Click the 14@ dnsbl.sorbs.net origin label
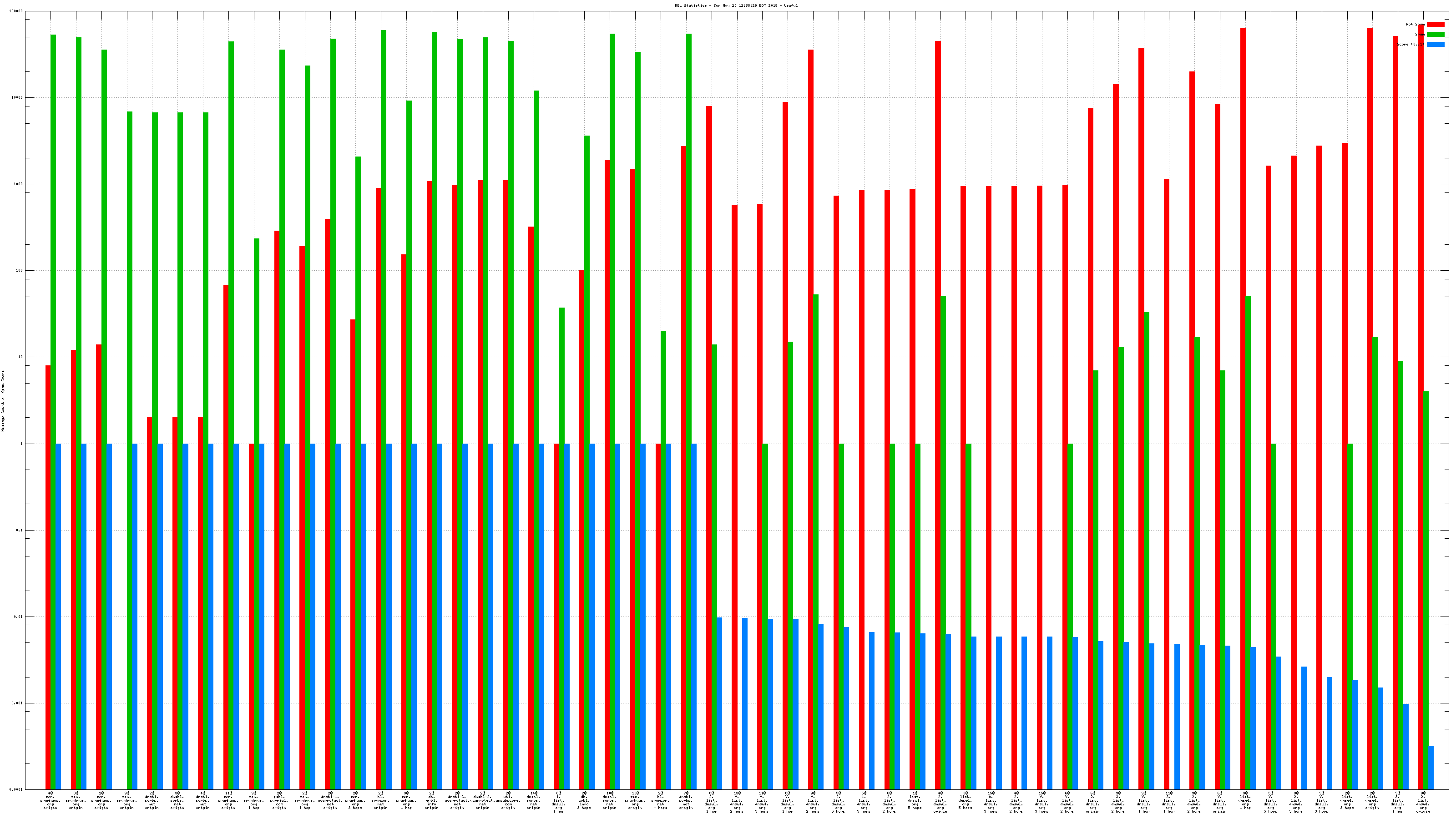The image size is (1456, 819). pyautogui.click(x=533, y=800)
